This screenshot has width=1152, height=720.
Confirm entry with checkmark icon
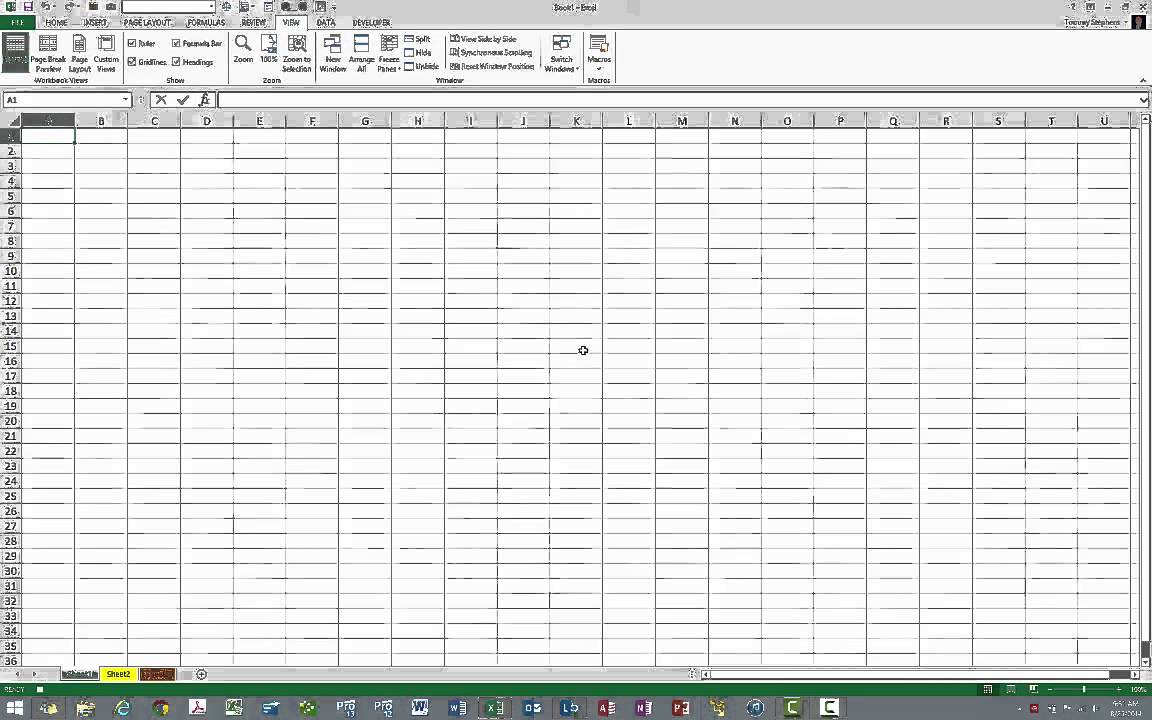coord(183,100)
